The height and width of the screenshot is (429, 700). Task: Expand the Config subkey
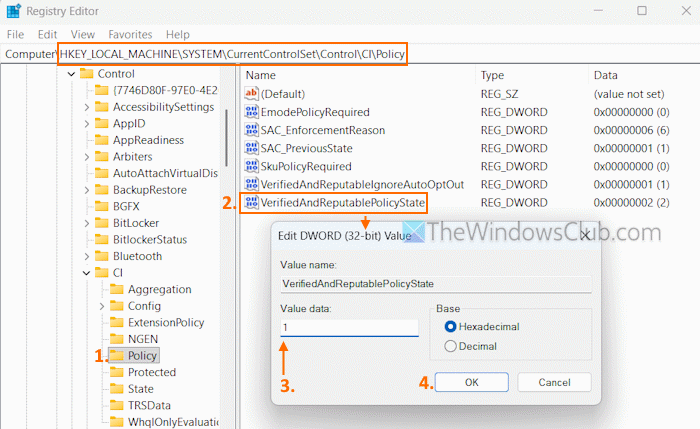pos(102,306)
